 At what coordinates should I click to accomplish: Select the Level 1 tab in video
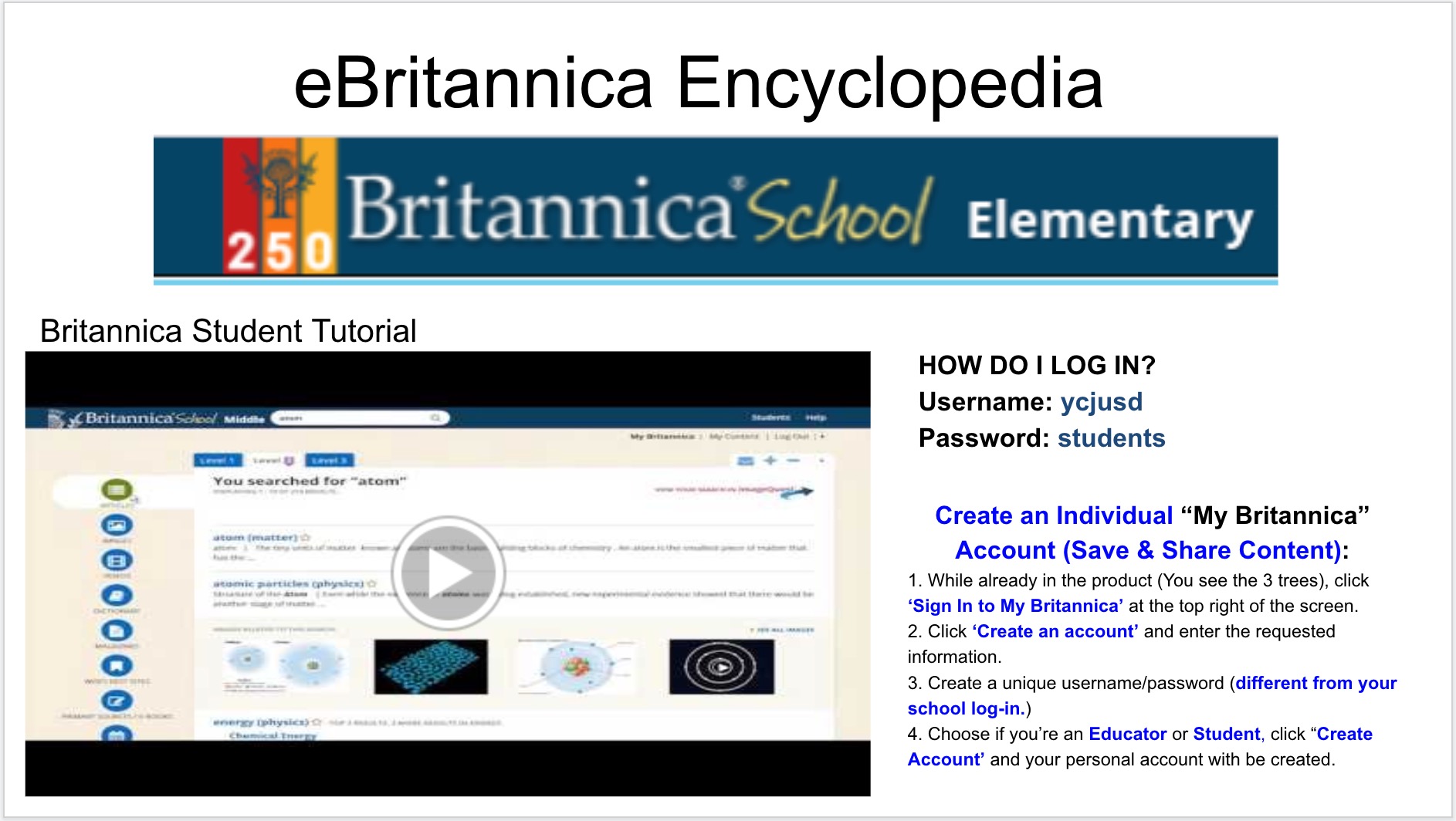pos(217,461)
